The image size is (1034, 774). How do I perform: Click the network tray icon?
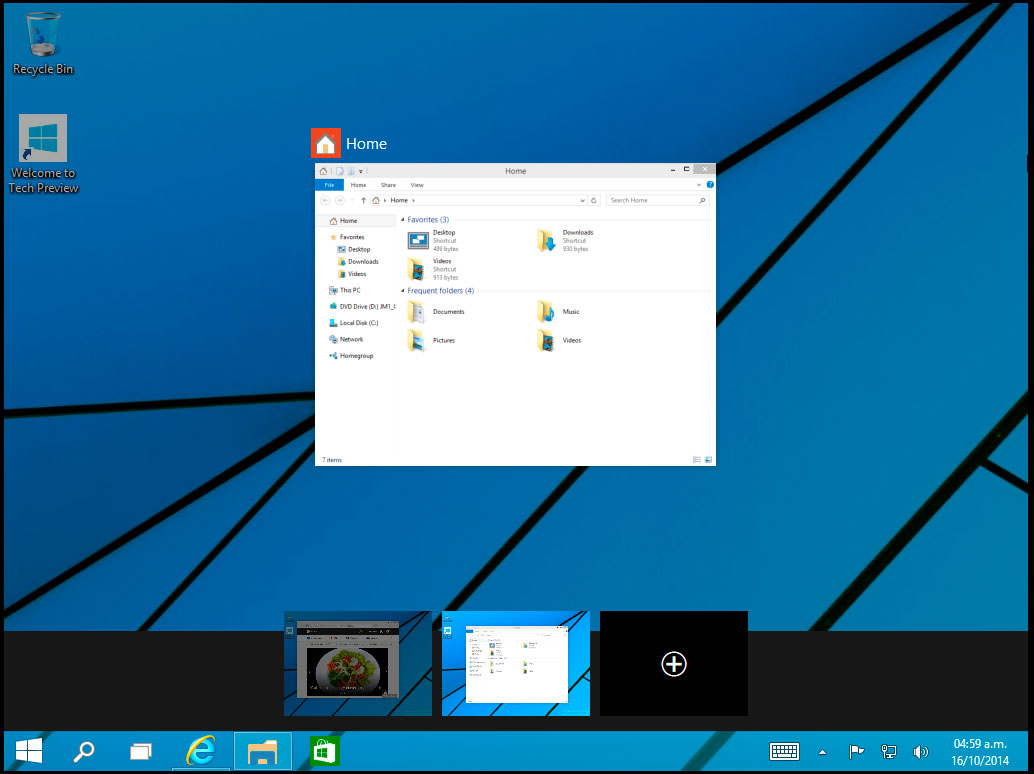888,752
